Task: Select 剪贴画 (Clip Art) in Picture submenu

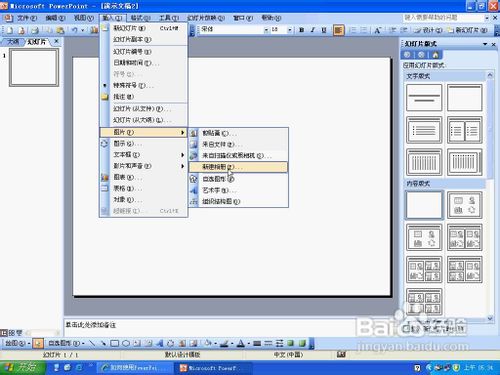Action: pos(238,133)
